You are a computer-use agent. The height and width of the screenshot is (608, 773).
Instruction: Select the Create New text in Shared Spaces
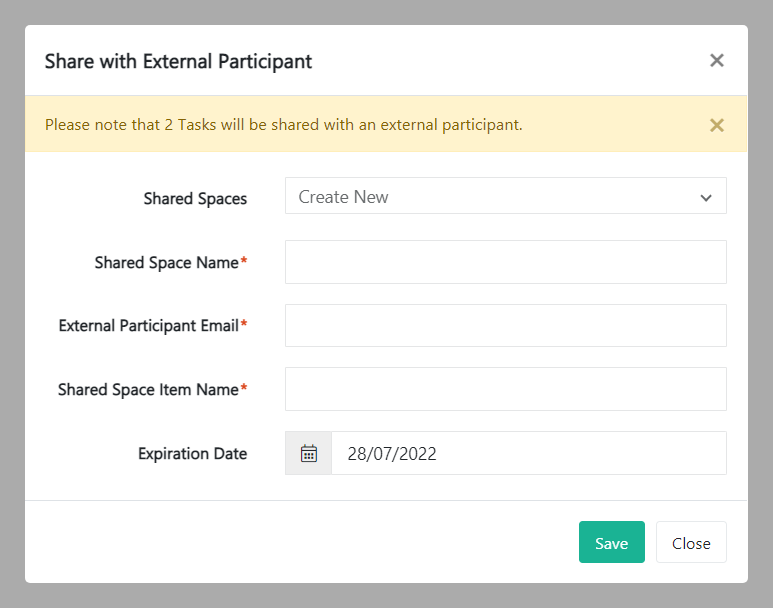click(343, 197)
